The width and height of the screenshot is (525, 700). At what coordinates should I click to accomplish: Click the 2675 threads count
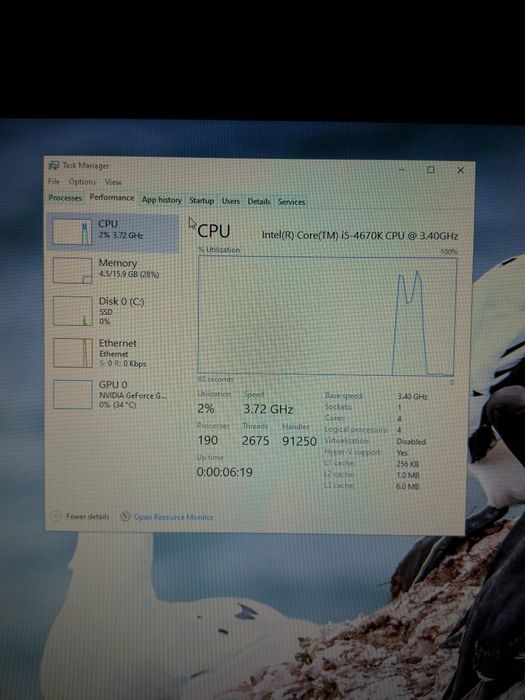pyautogui.click(x=255, y=441)
